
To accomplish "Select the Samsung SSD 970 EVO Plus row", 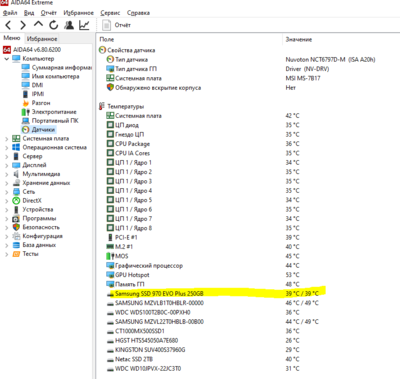I will (x=213, y=294).
